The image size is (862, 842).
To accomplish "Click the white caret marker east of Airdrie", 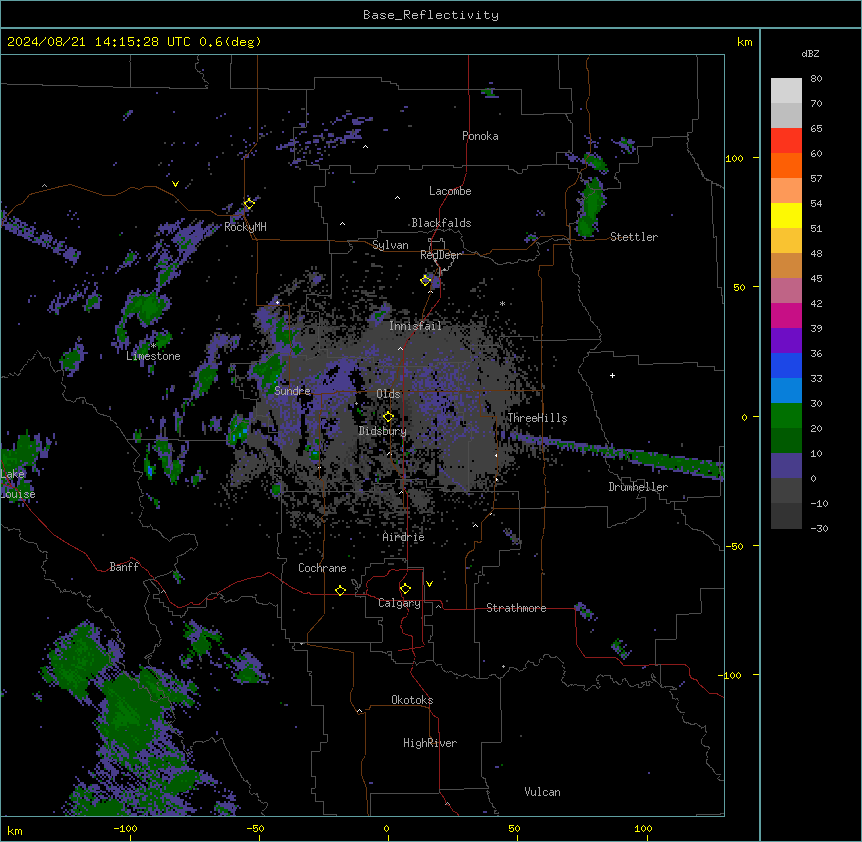I will point(476,525).
